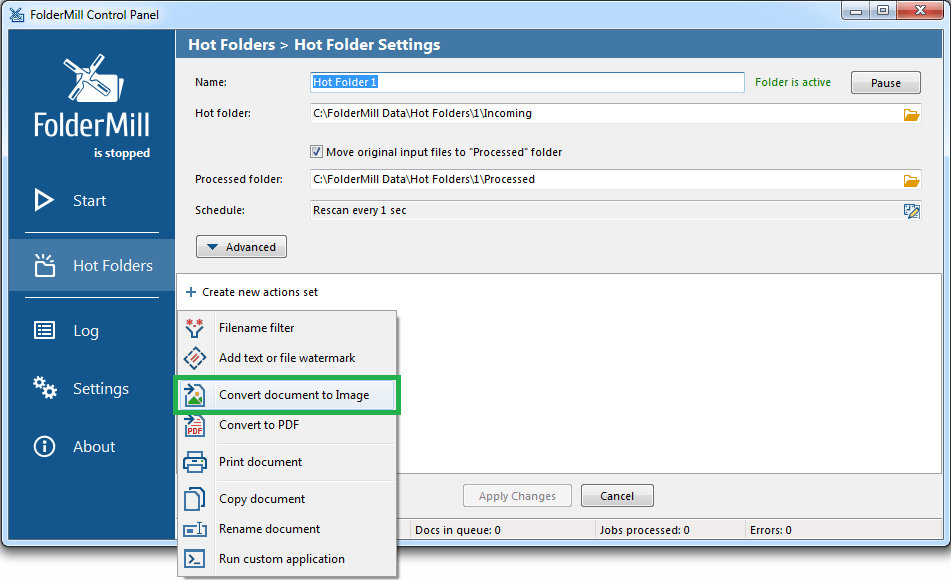
Task: Choose Filename filter from the menu
Action: [x=287, y=328]
